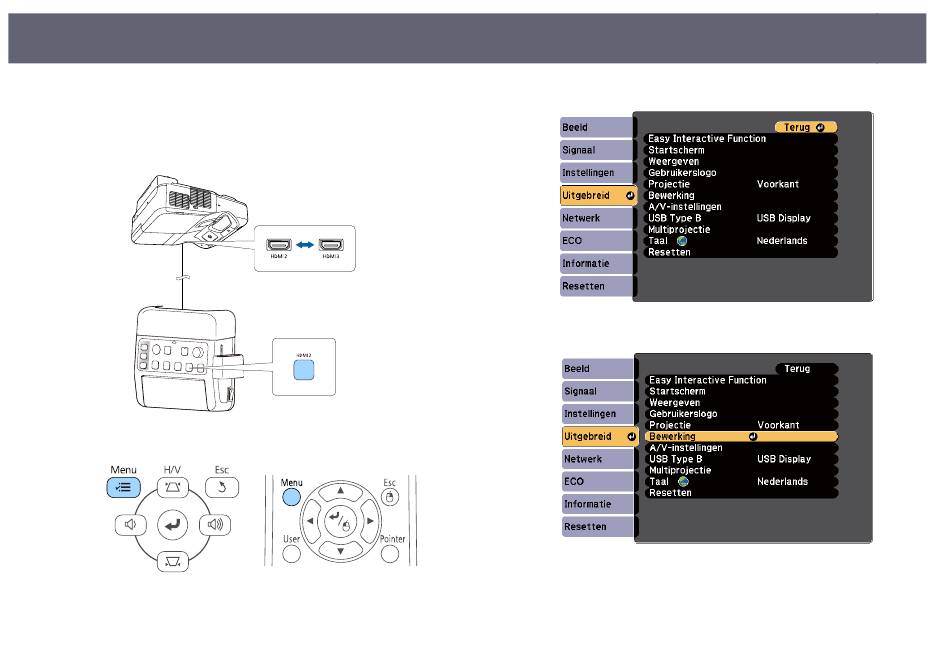Click the center Enter button on control panel
Screen dimensions: 950x660
tap(173, 524)
